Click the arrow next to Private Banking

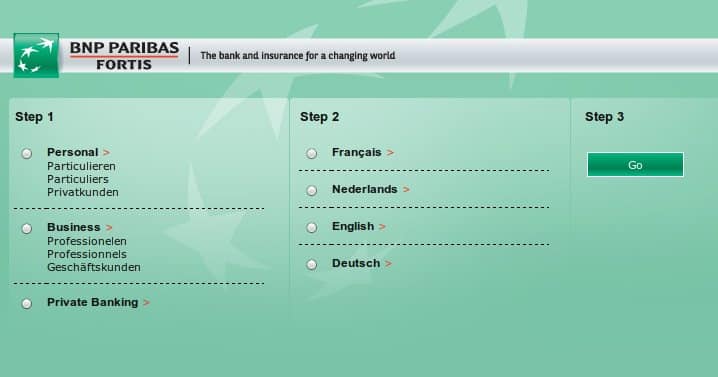click(147, 303)
